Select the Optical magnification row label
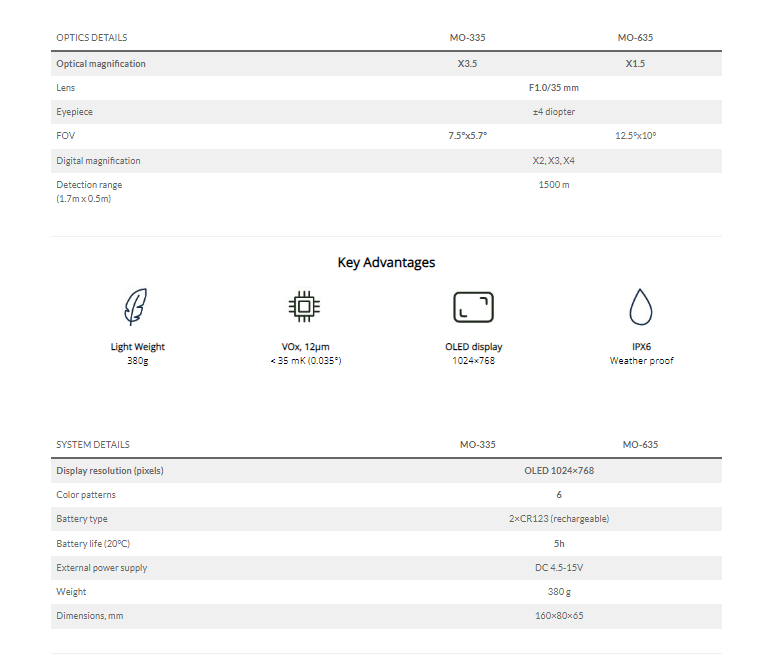The height and width of the screenshot is (669, 776). (x=101, y=64)
